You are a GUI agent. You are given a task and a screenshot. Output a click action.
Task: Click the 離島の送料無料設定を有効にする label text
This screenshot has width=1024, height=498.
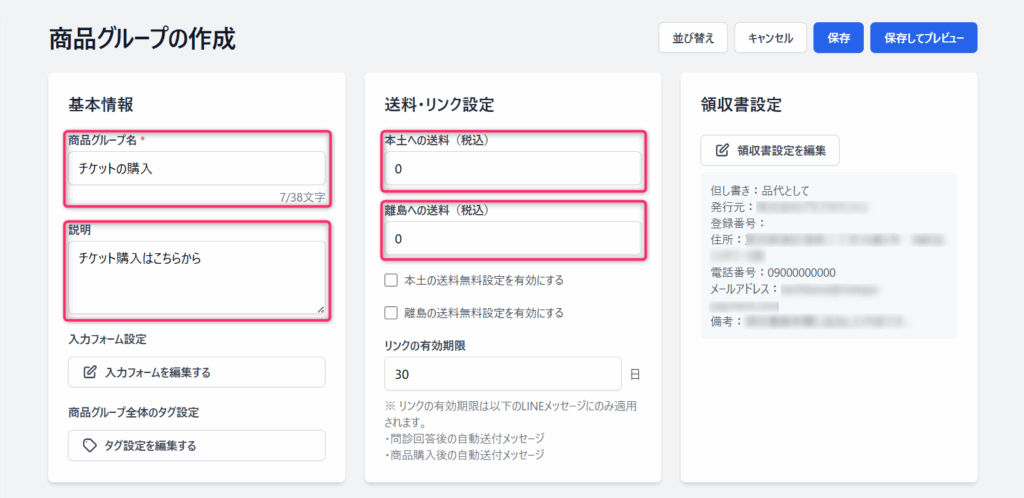(483, 312)
